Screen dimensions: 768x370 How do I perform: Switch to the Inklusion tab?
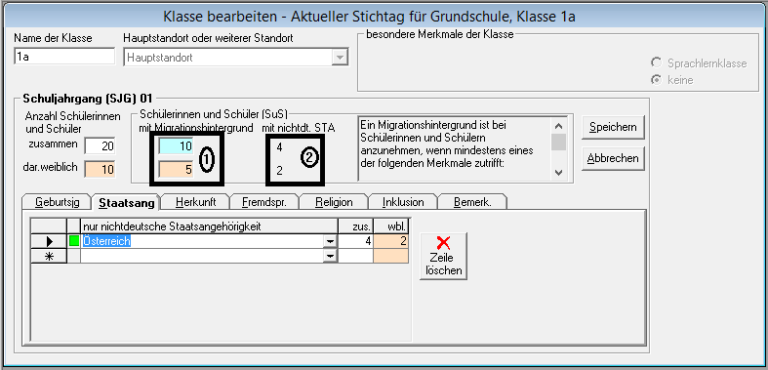click(403, 202)
